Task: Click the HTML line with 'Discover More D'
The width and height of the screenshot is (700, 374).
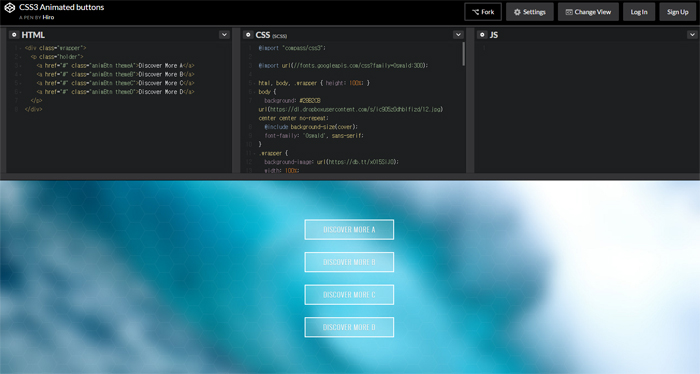Action: click(x=115, y=92)
